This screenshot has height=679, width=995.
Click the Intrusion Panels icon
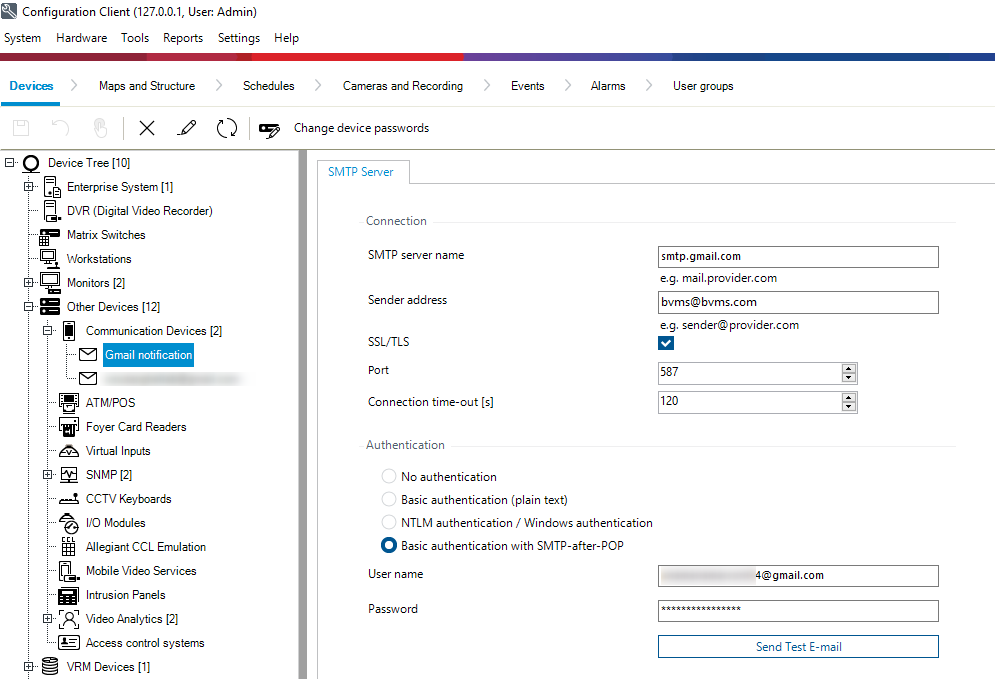point(69,595)
